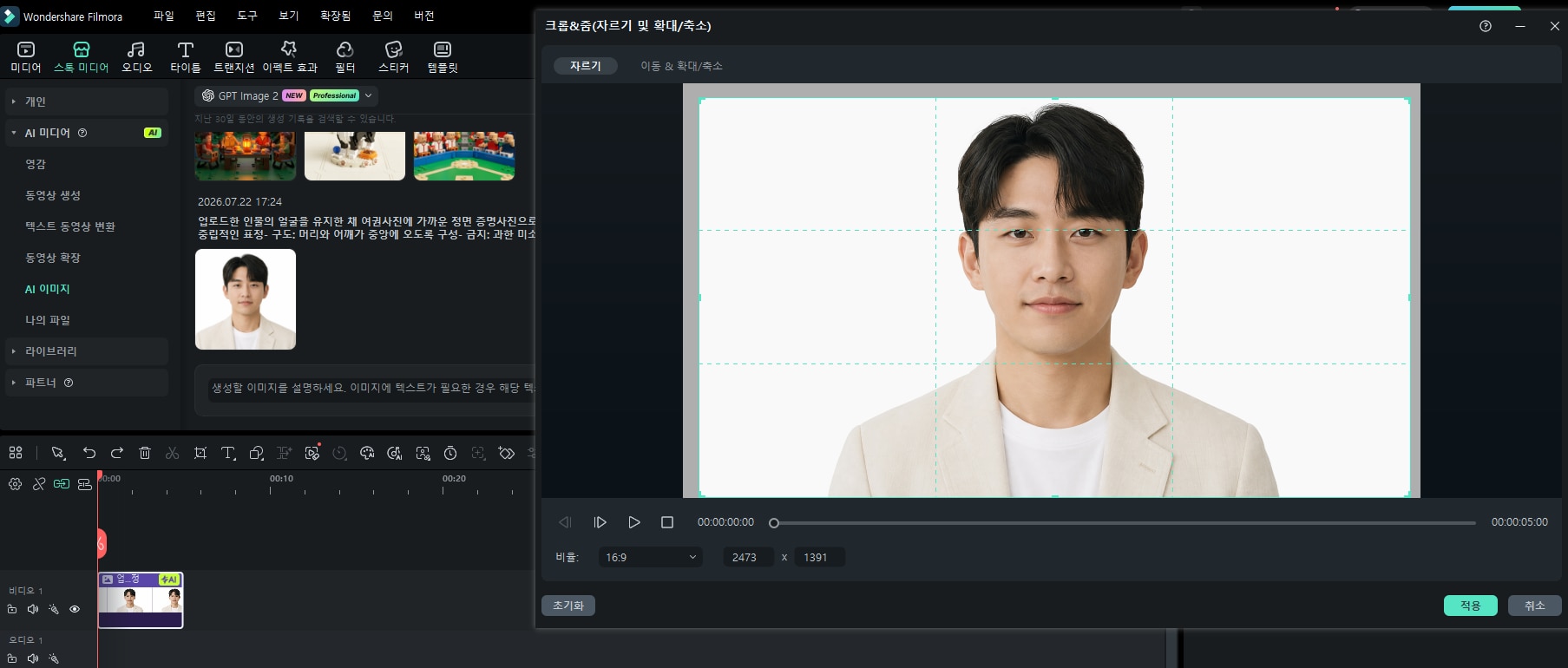Select the generated portrait thumbnail in AI panel

[x=246, y=299]
